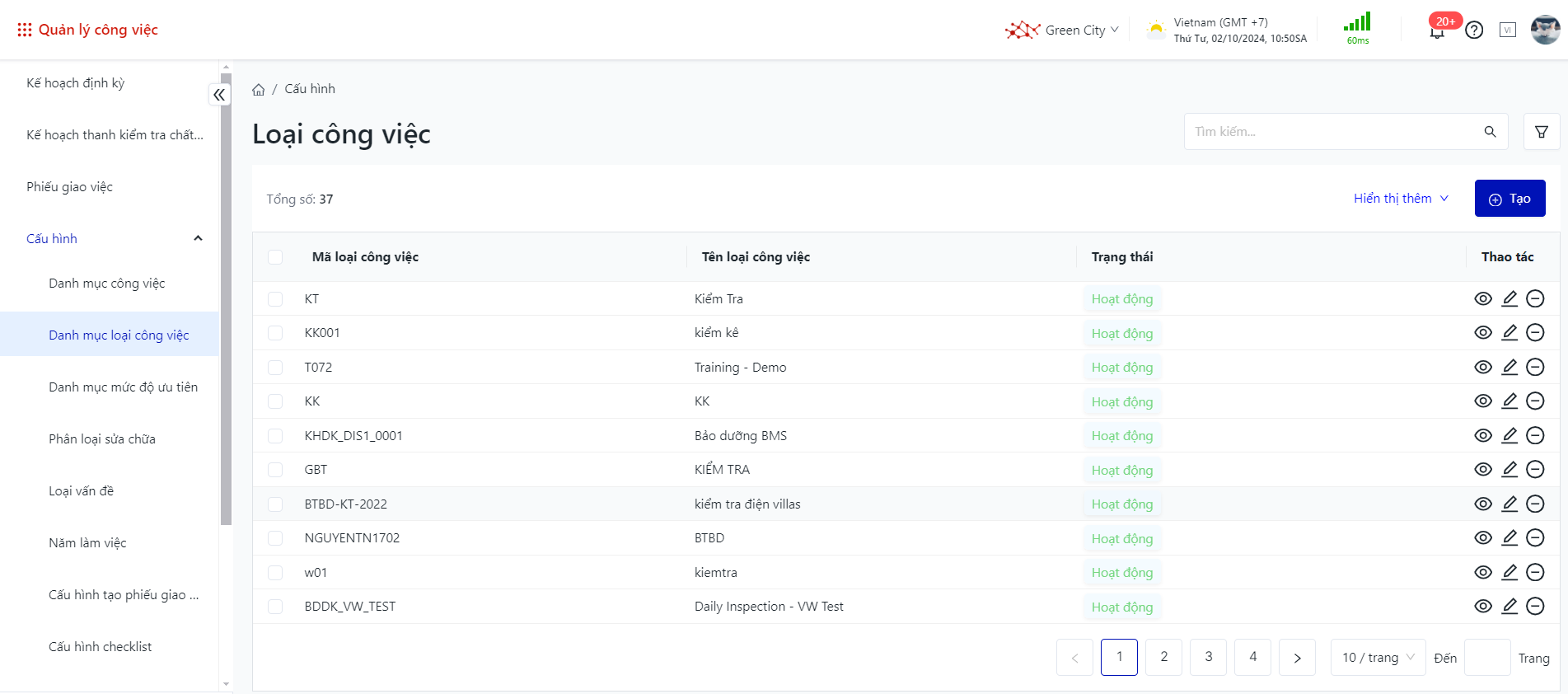Click the Tạo create button

tap(1509, 199)
